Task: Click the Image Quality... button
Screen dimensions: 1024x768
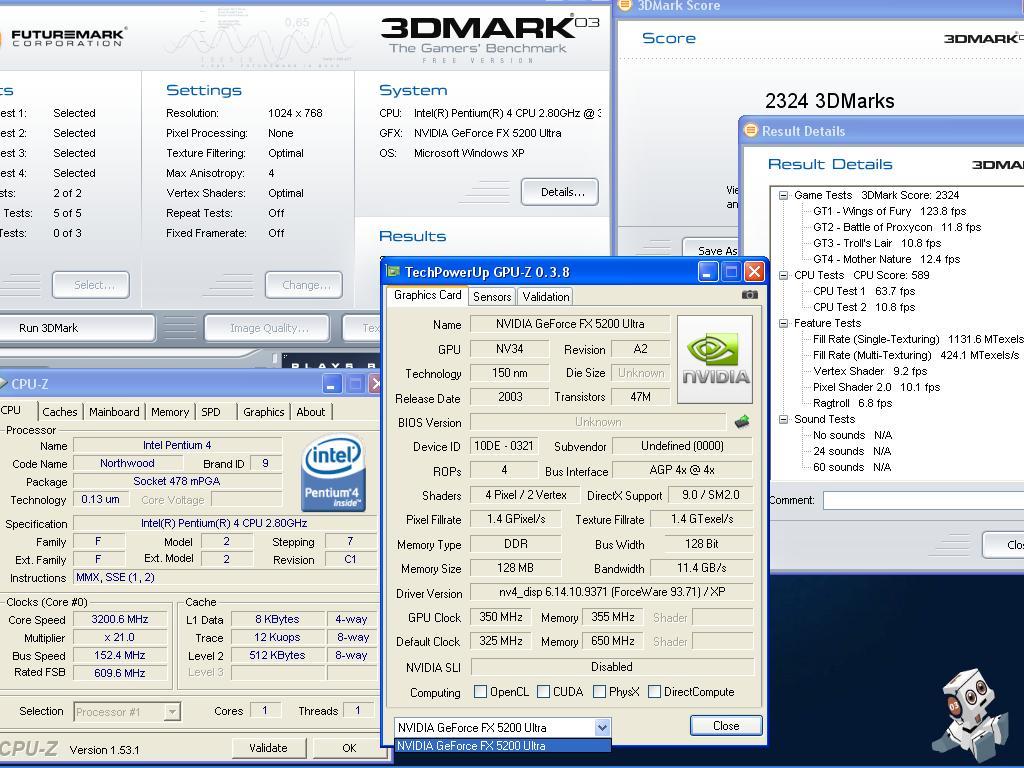Action: [266, 328]
